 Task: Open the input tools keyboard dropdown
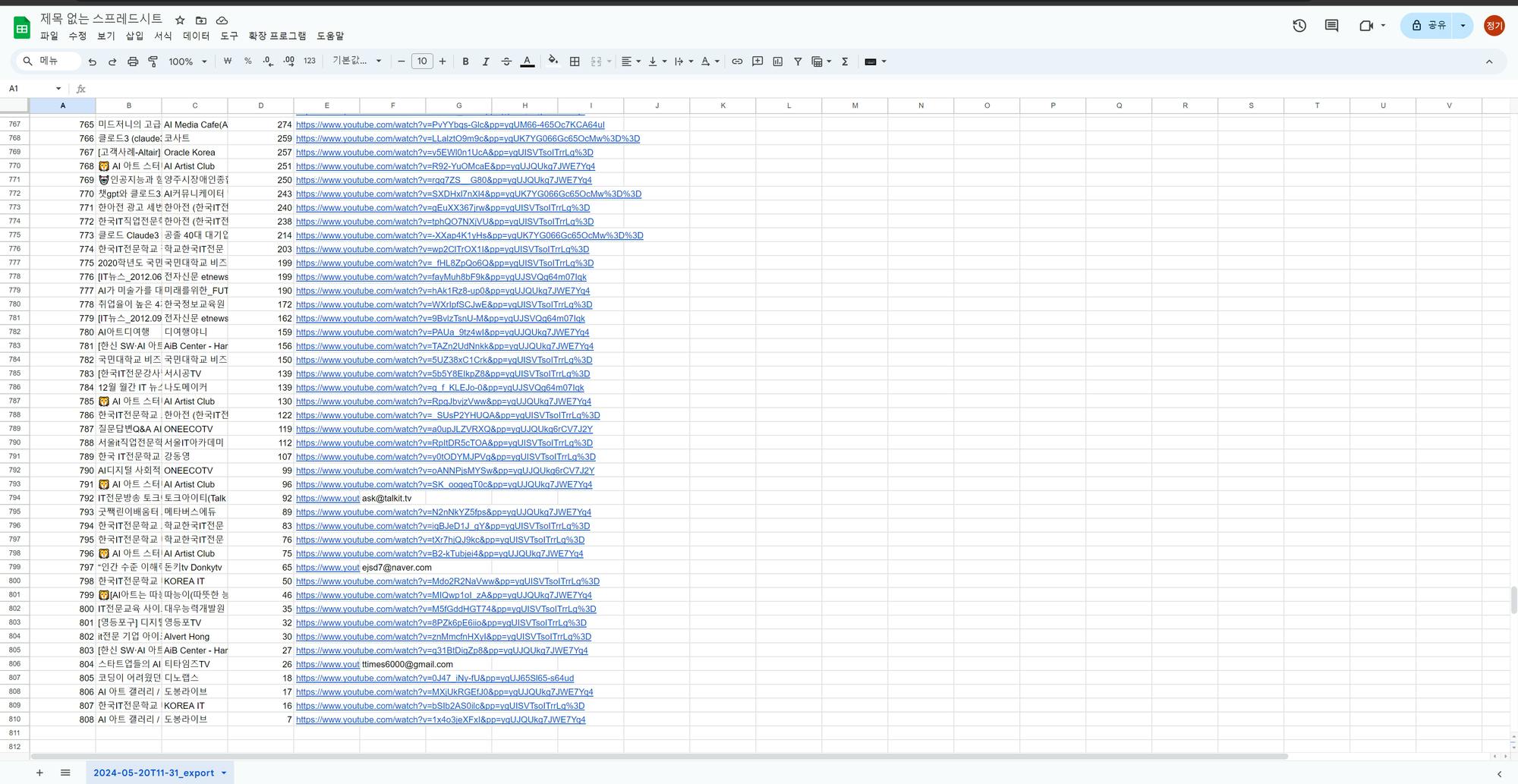(875, 61)
